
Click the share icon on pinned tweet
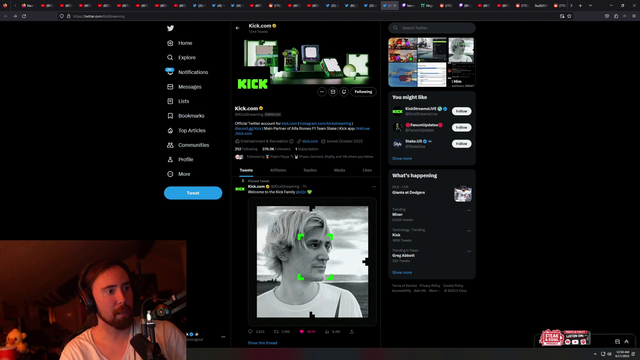point(351,331)
